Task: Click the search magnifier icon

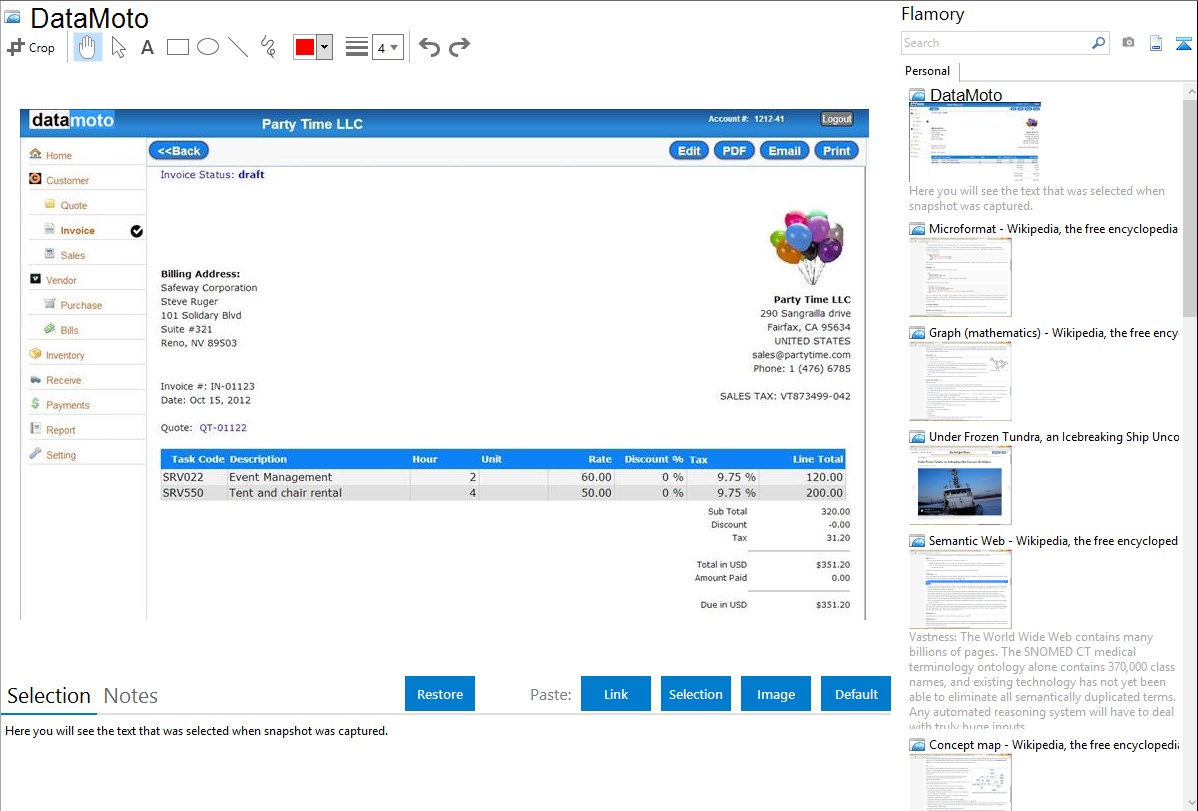Action: pos(1099,43)
